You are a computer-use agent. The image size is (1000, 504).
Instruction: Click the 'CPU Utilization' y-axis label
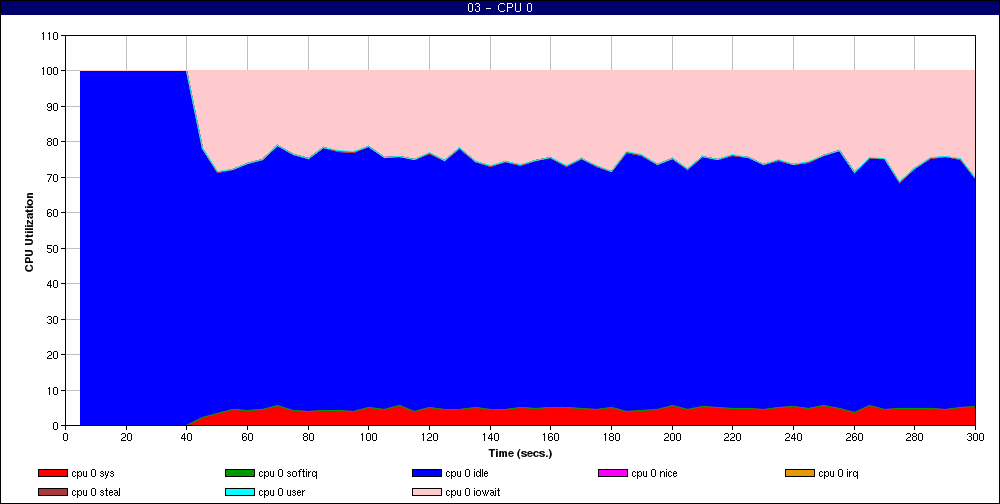coord(29,232)
